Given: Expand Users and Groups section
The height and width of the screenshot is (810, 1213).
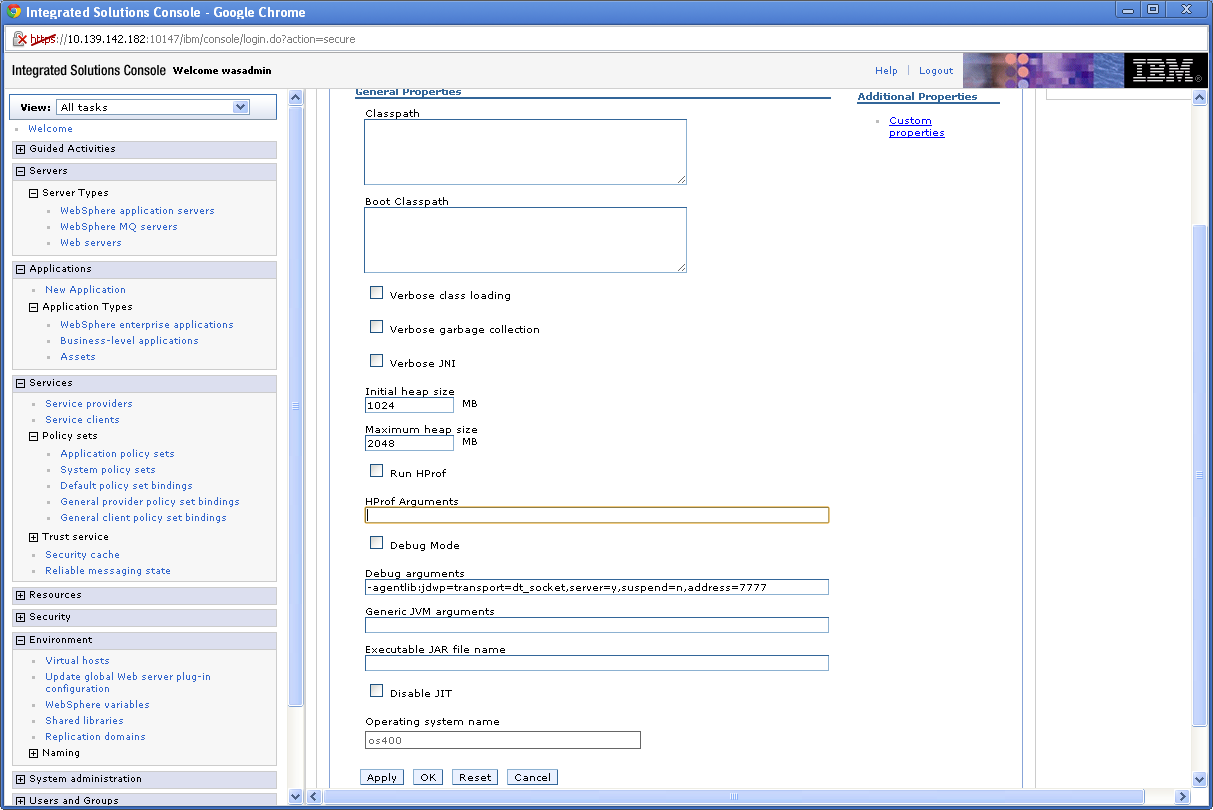Looking at the screenshot, I should [x=20, y=801].
